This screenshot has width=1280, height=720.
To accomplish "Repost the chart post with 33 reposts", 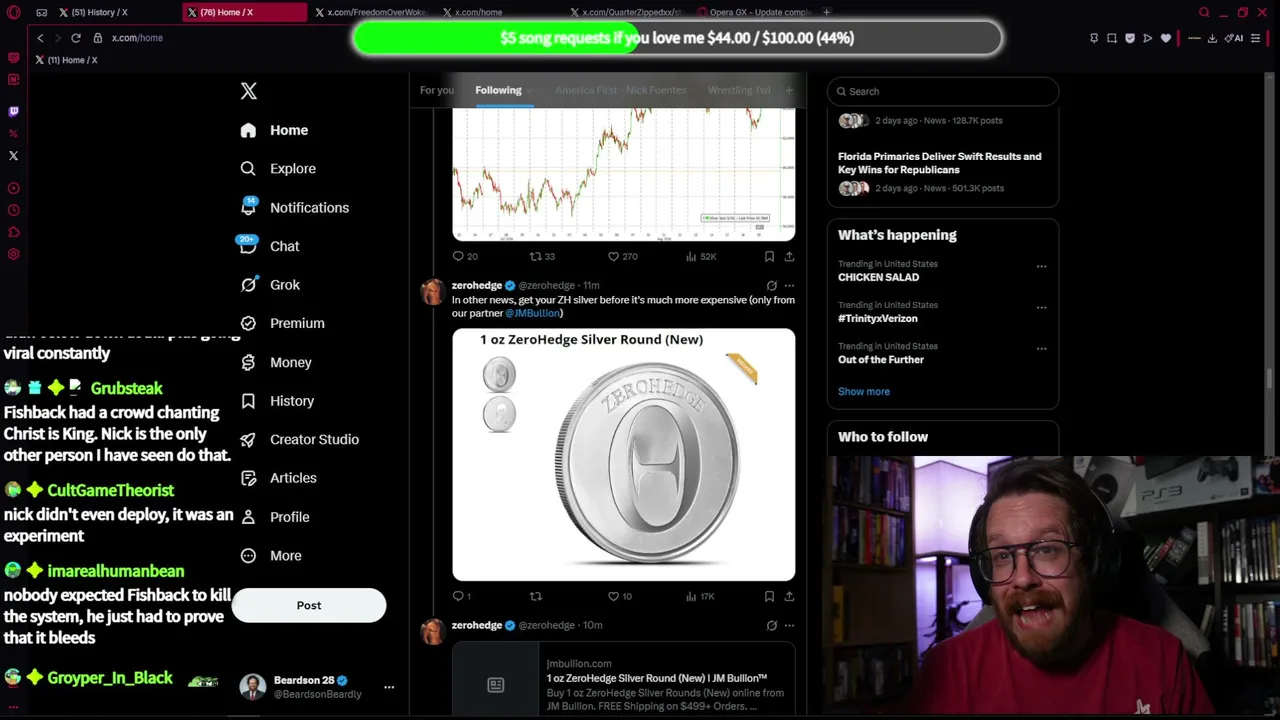I will tap(542, 257).
